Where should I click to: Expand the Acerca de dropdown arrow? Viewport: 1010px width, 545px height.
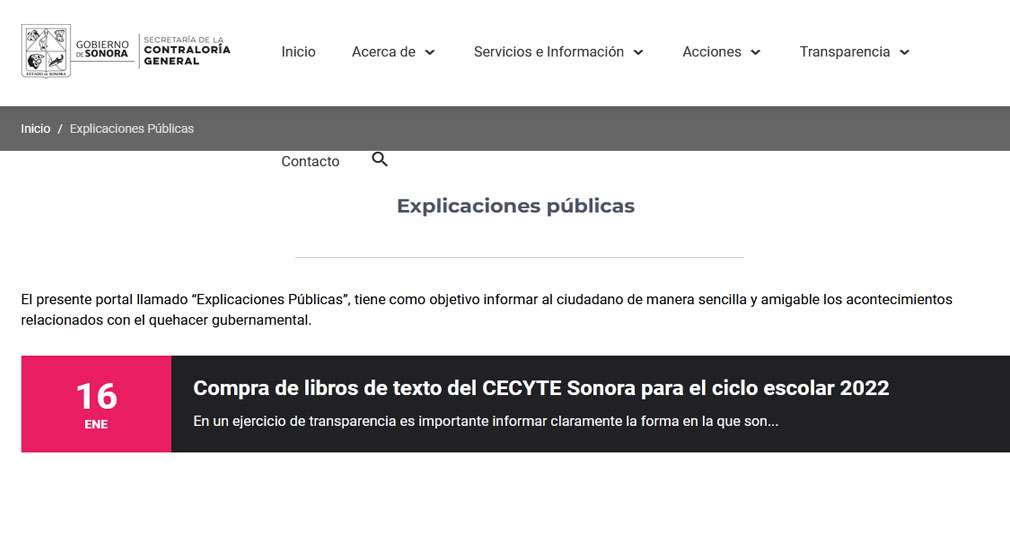pos(430,53)
